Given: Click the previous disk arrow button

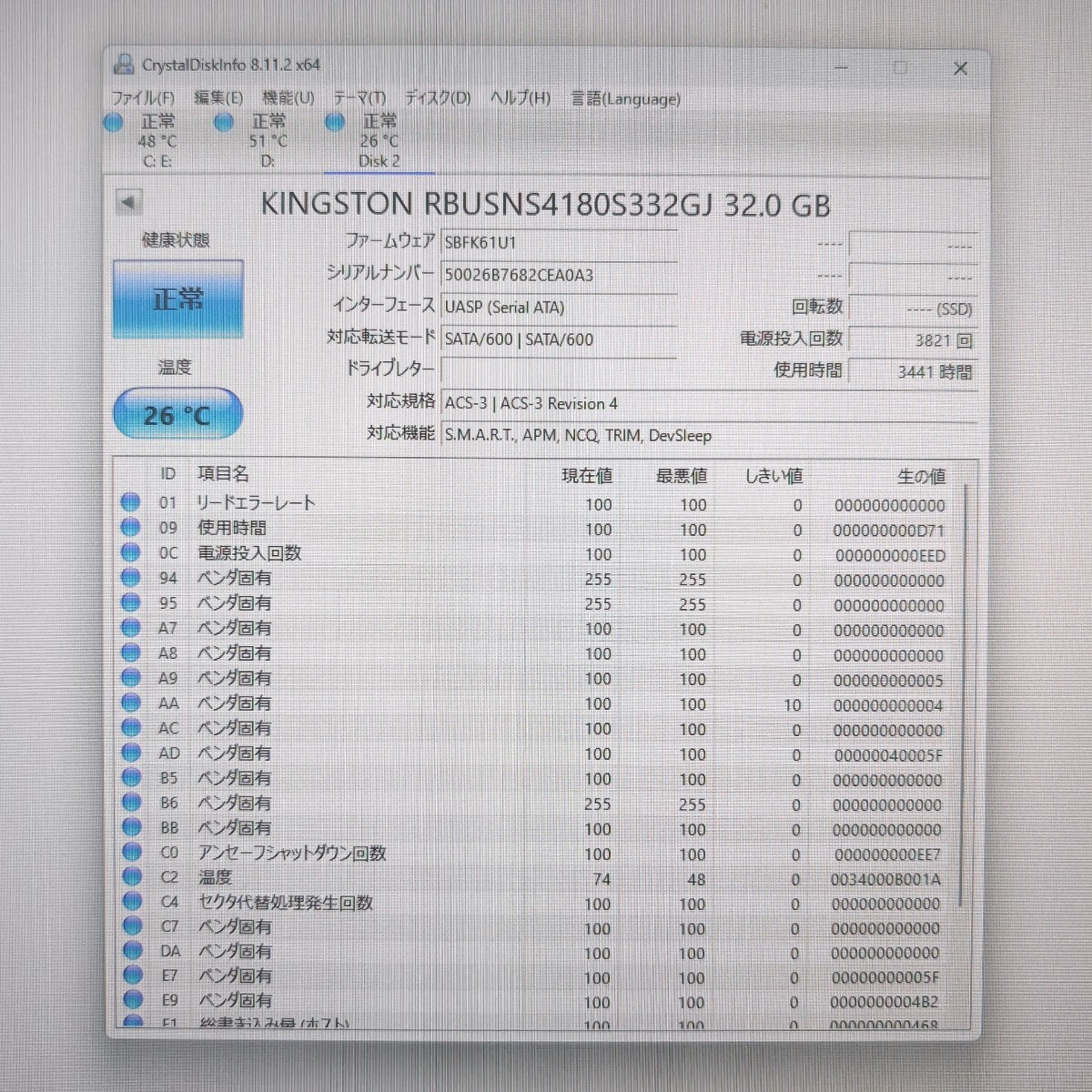Looking at the screenshot, I should pos(128,202).
